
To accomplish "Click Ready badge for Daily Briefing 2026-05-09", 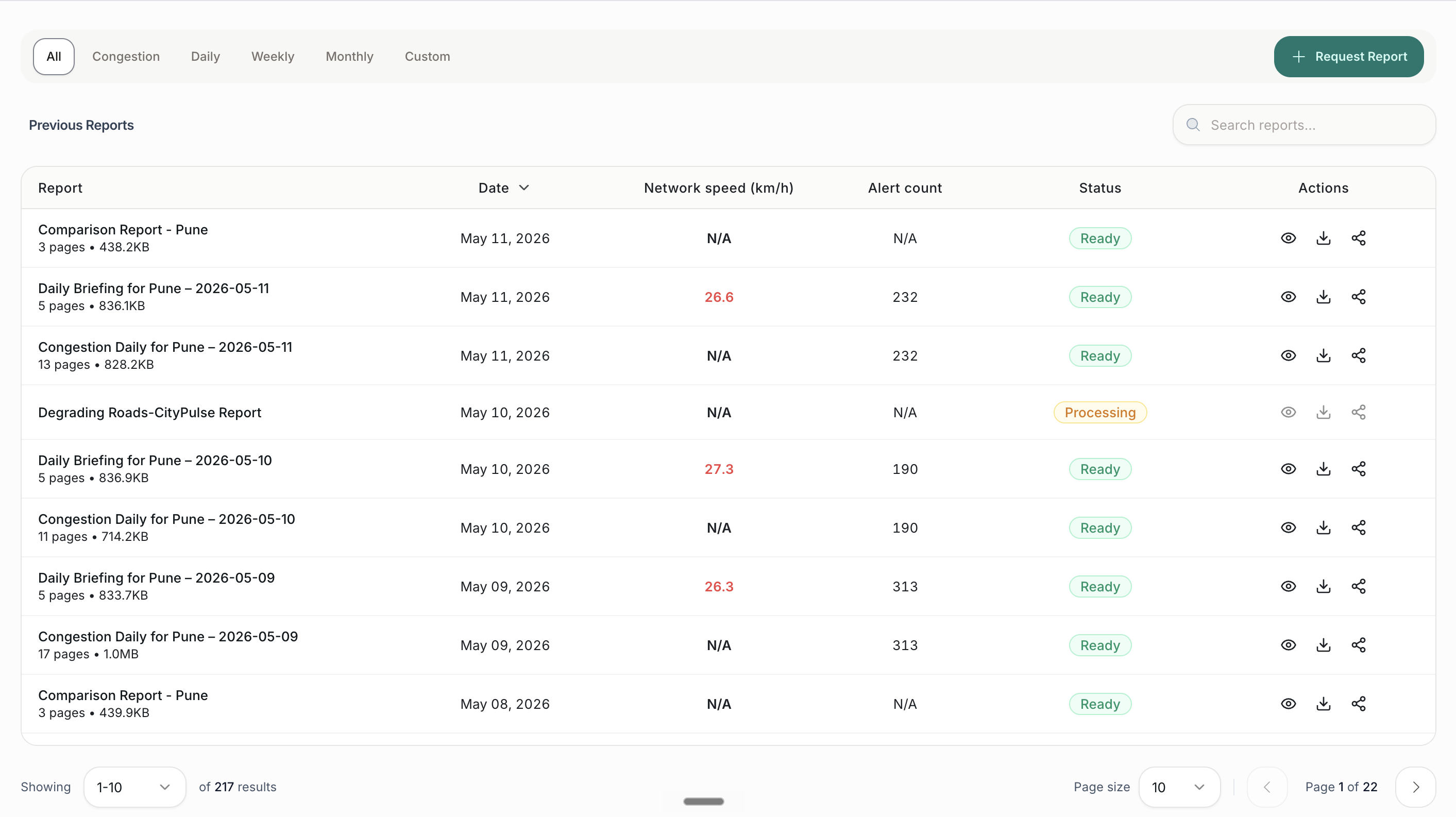I will click(x=1100, y=586).
